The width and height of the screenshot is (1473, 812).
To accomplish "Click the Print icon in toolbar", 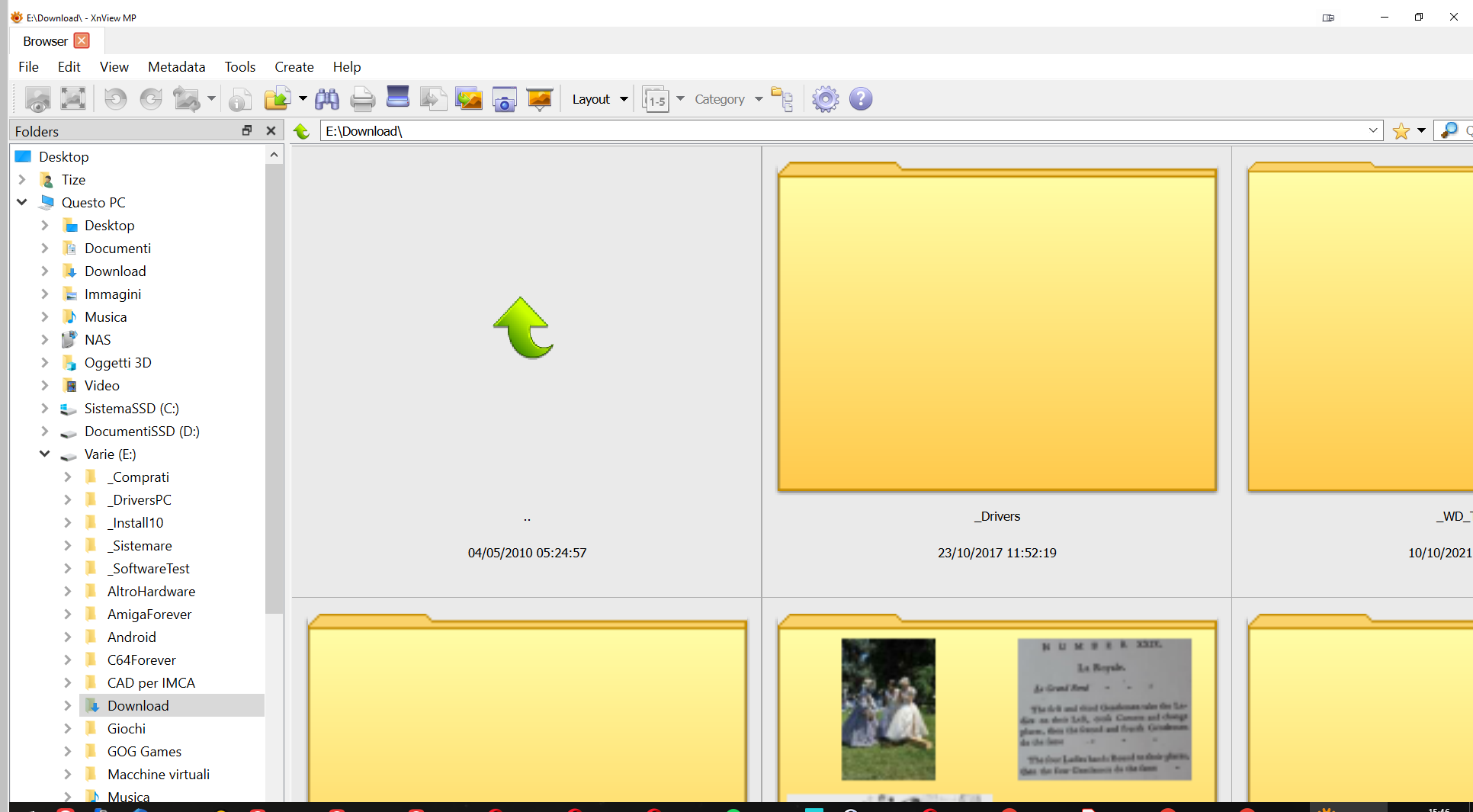I will tap(362, 99).
